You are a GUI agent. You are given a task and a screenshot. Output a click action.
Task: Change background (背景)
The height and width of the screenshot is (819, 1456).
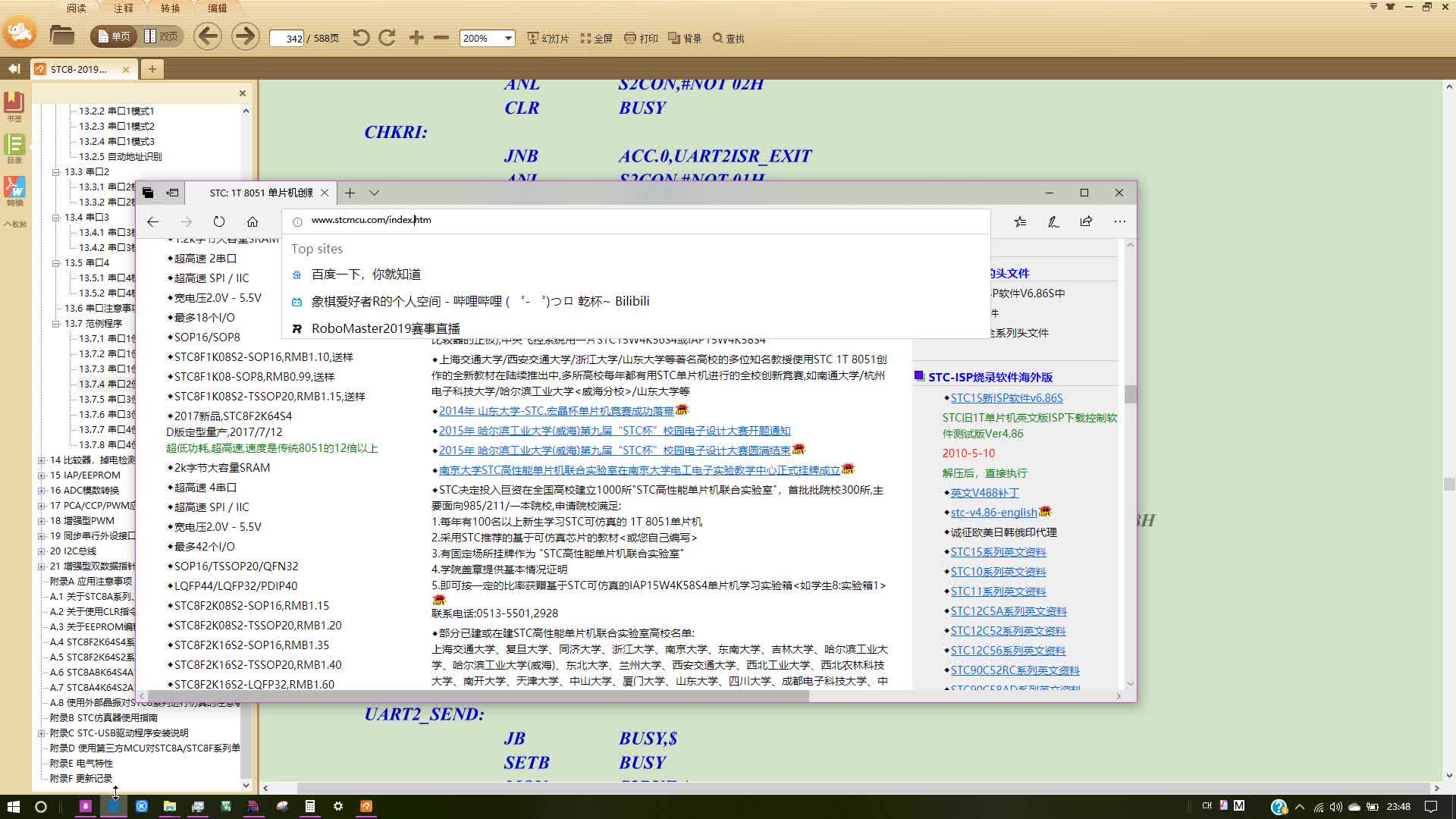click(685, 38)
